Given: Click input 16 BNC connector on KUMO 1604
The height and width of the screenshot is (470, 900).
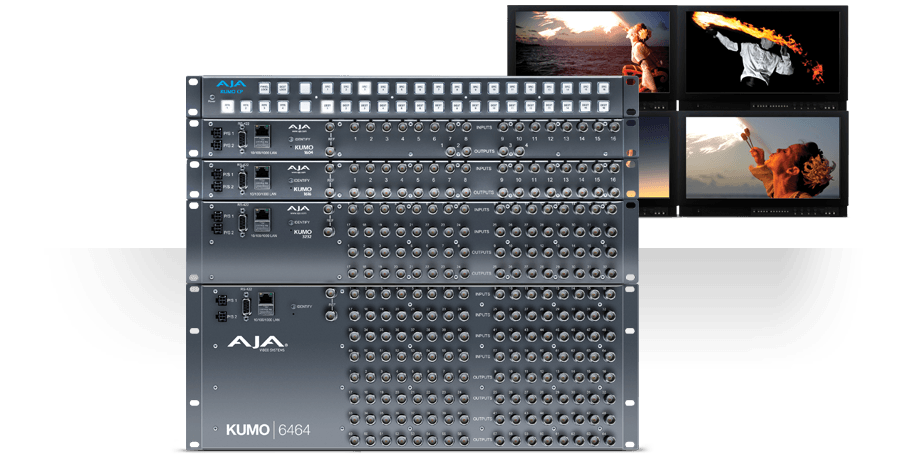Looking at the screenshot, I should [614, 127].
